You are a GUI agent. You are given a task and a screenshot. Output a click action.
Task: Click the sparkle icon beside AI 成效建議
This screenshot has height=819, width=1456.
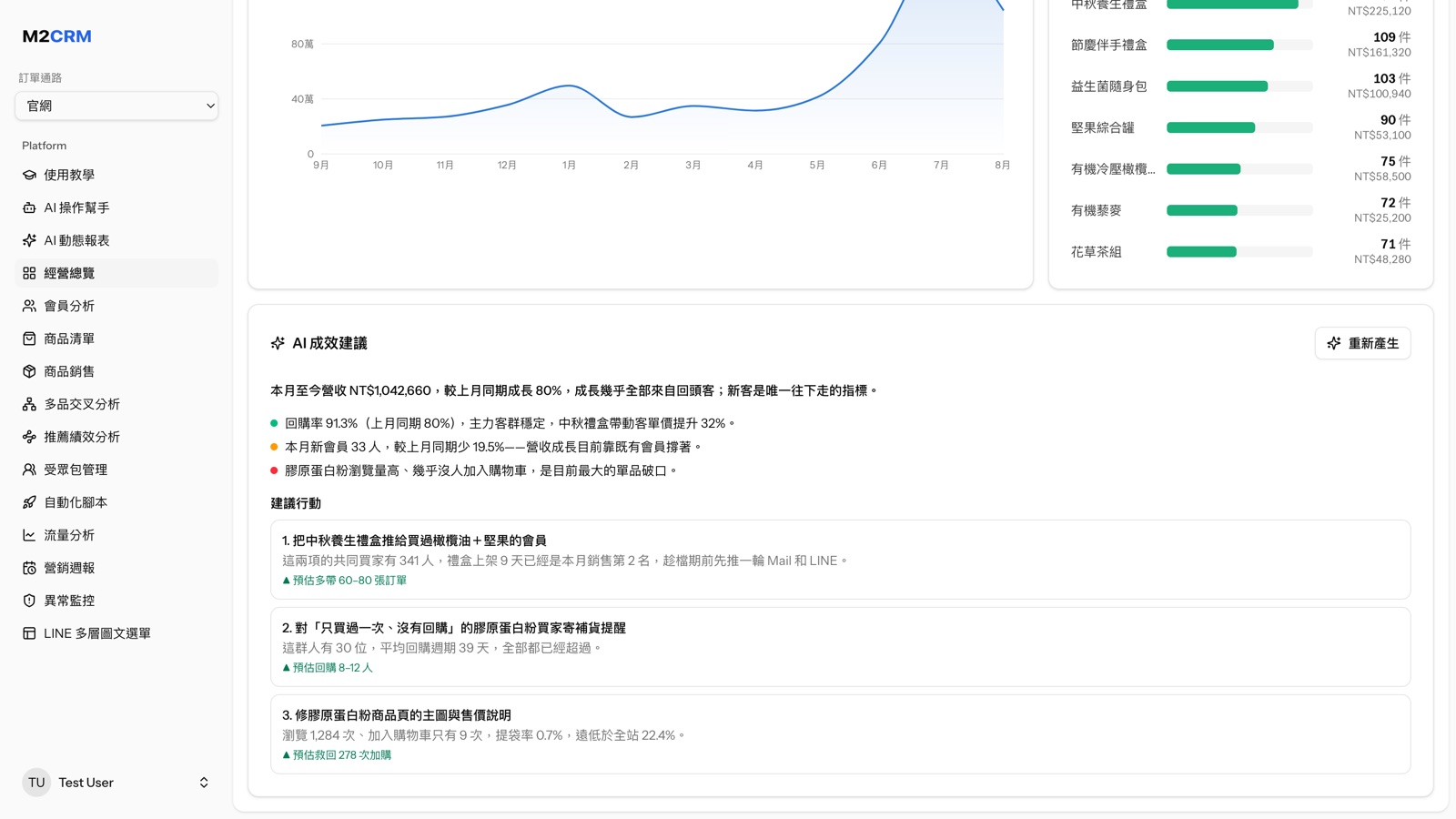click(x=278, y=343)
